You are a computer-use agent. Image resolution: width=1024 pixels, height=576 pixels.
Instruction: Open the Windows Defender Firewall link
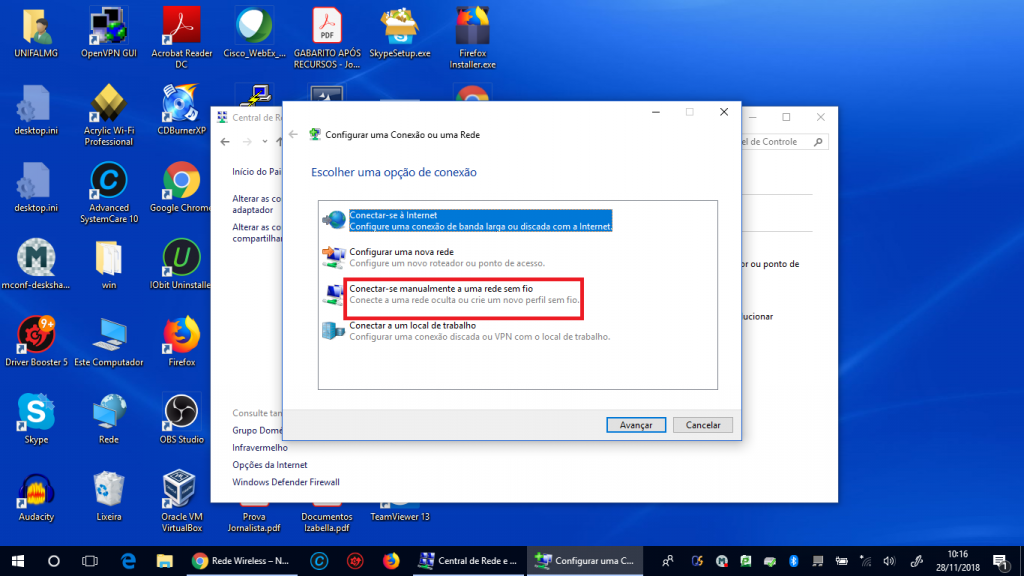(x=285, y=482)
